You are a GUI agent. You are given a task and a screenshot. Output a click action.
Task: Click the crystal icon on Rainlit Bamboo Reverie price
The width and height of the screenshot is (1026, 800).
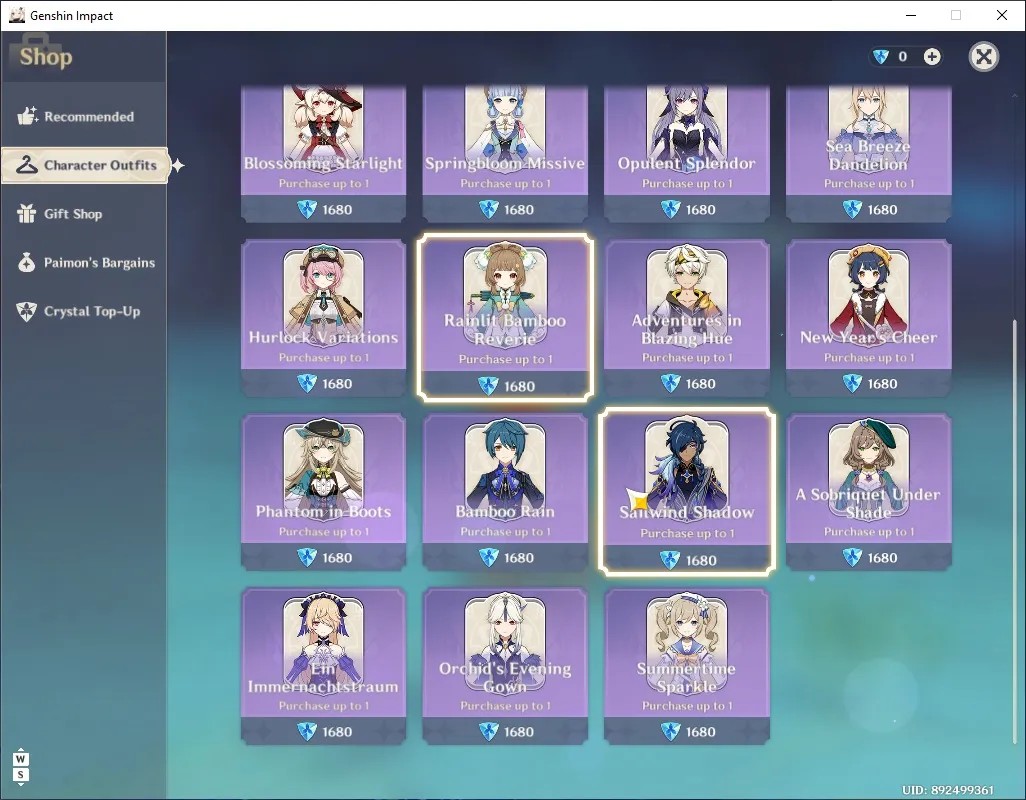[x=488, y=386]
